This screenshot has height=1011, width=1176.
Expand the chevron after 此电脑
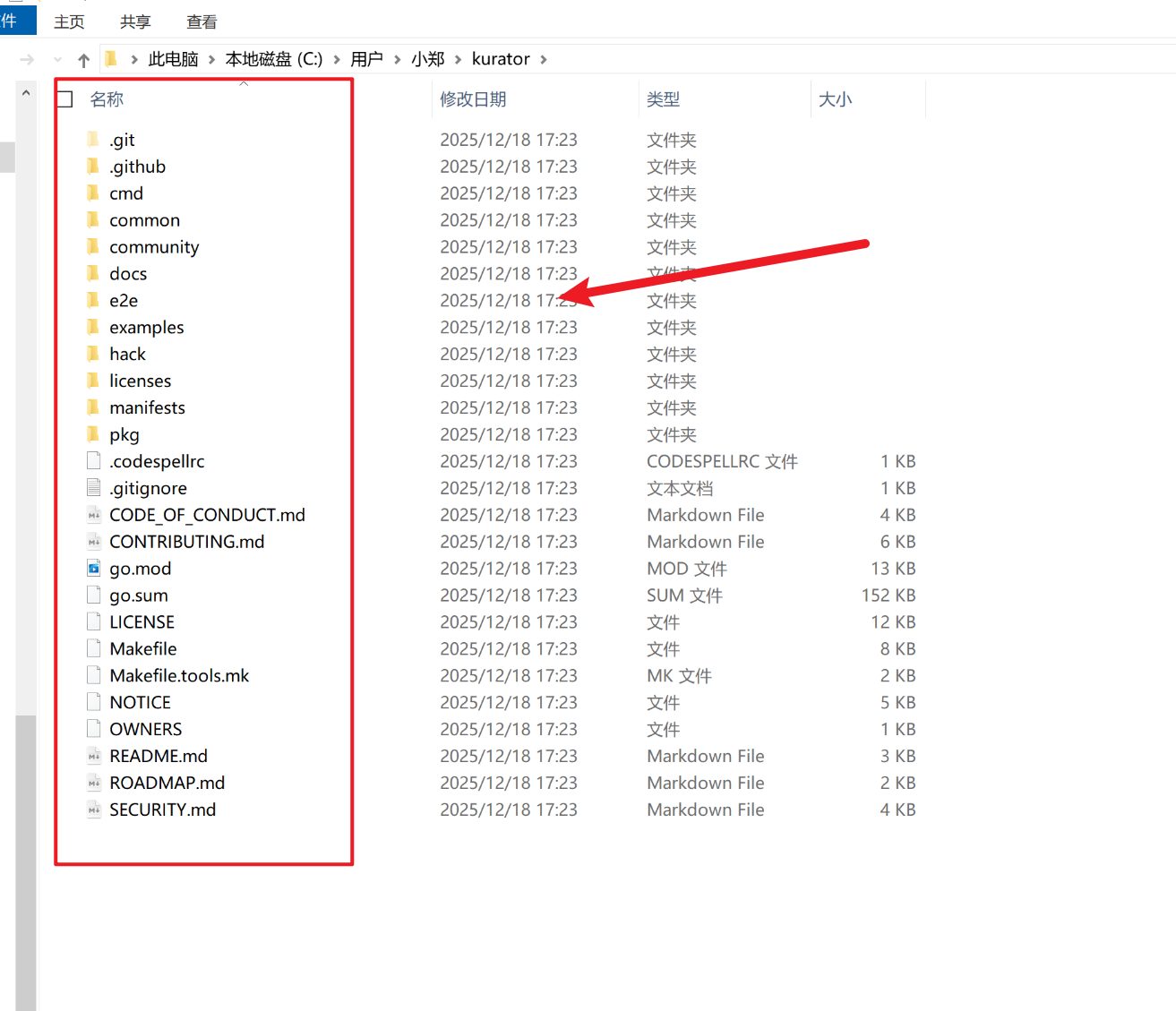click(211, 59)
